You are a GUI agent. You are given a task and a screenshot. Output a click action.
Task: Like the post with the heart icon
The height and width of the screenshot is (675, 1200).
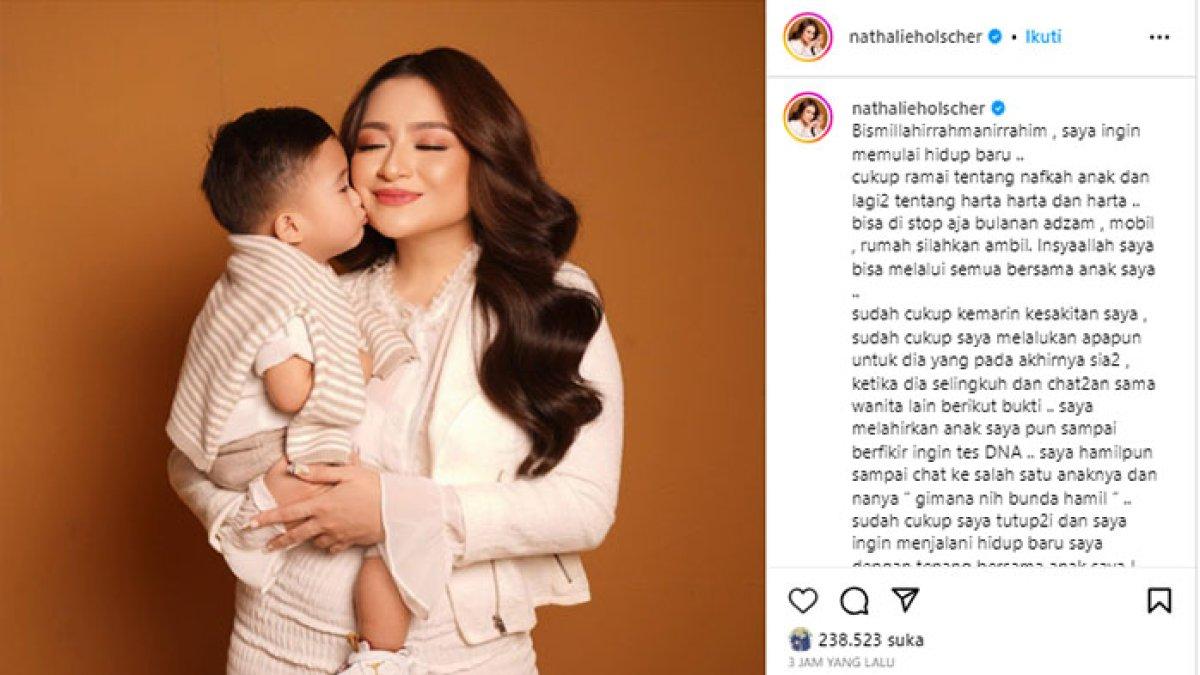[x=803, y=600]
